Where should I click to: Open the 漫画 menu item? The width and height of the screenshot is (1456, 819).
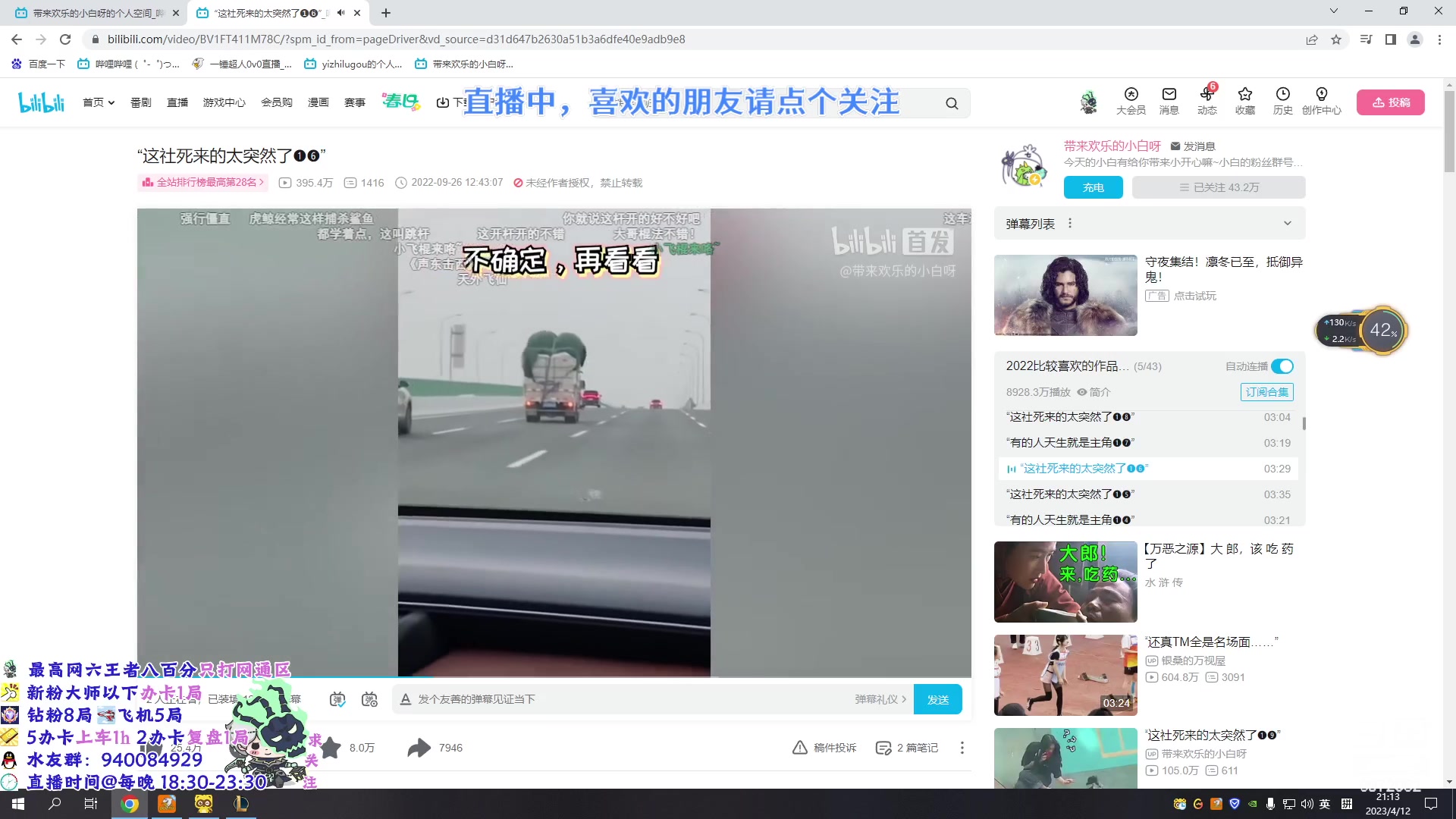318,102
